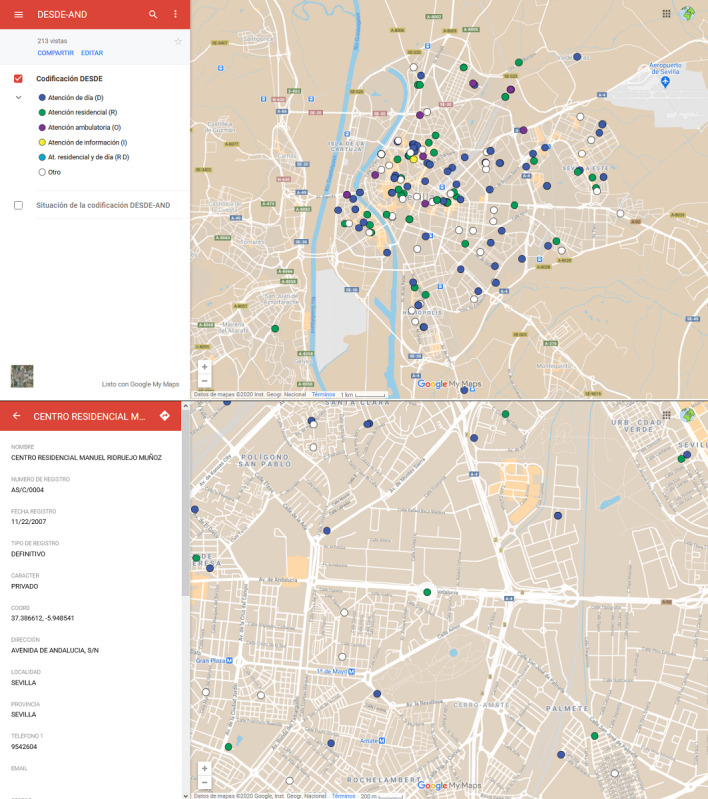Open Google apps grid on upper map
The height and width of the screenshot is (799, 708).
coord(667,14)
